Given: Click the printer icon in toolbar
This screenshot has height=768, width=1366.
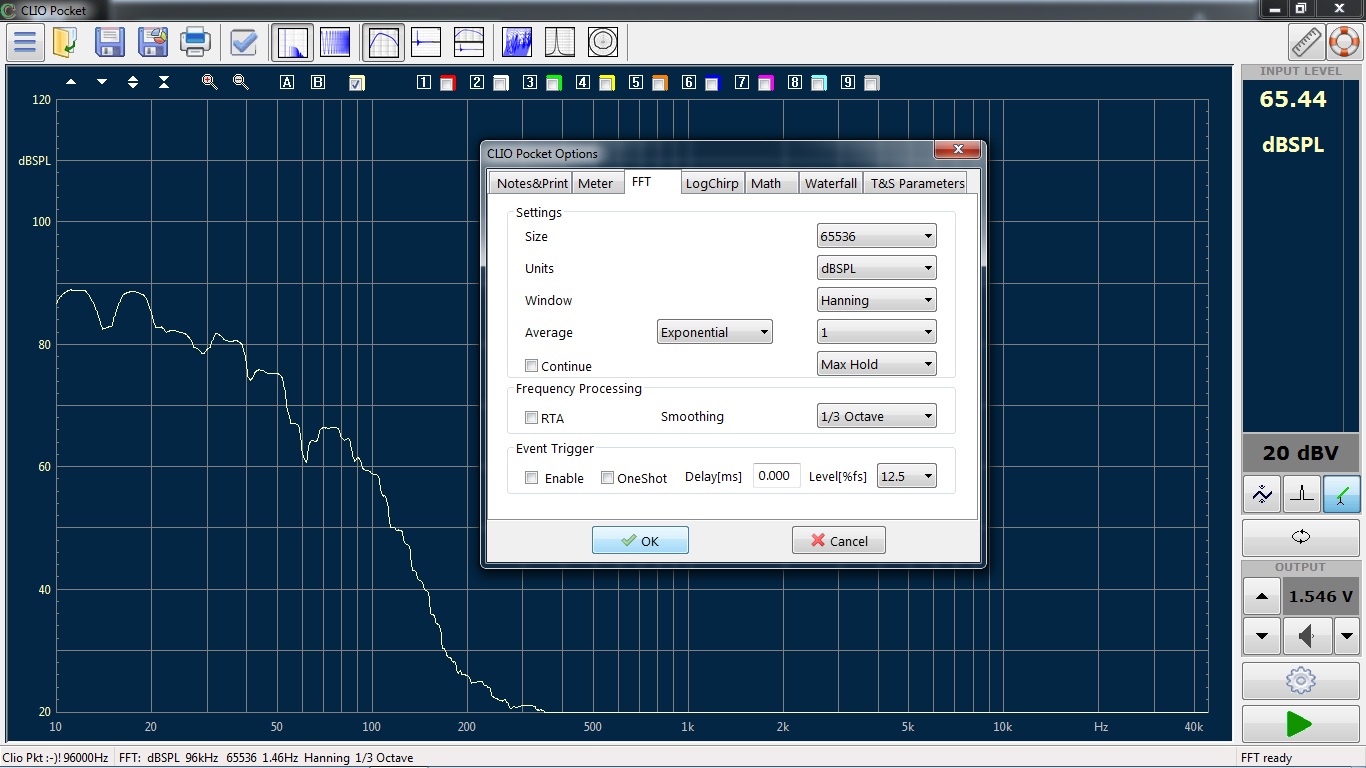Looking at the screenshot, I should pyautogui.click(x=195, y=42).
